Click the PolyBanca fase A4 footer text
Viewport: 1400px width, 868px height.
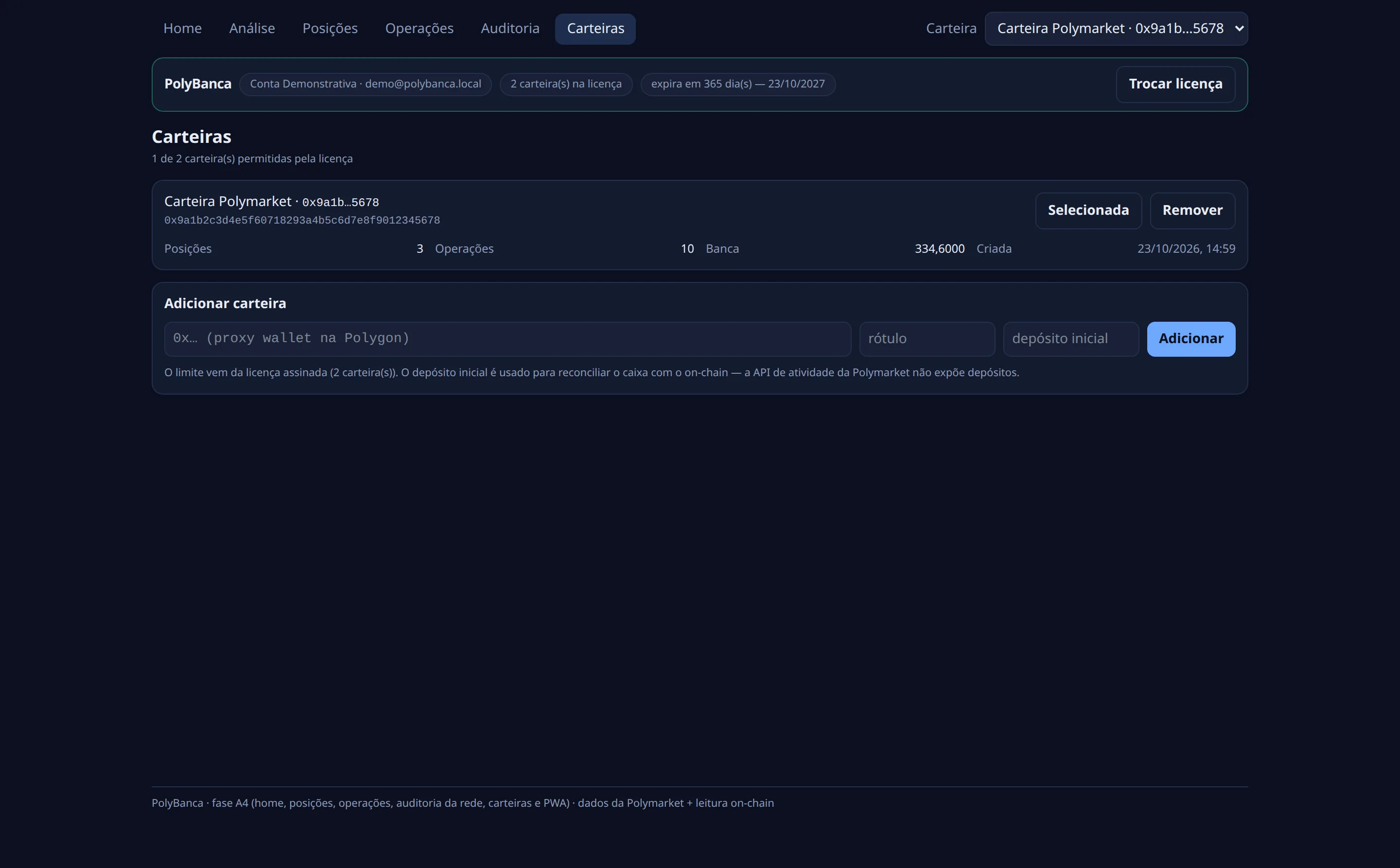coord(462,803)
